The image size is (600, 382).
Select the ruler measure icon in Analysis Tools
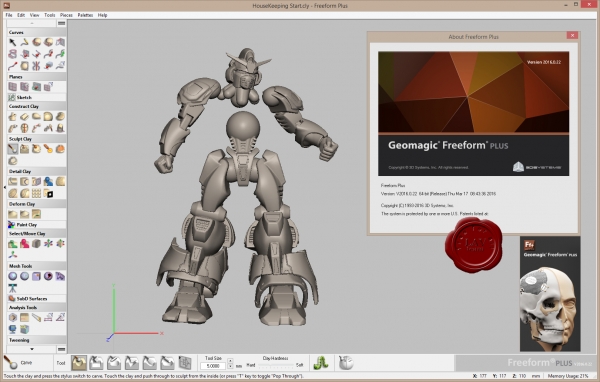pyautogui.click(x=36, y=317)
